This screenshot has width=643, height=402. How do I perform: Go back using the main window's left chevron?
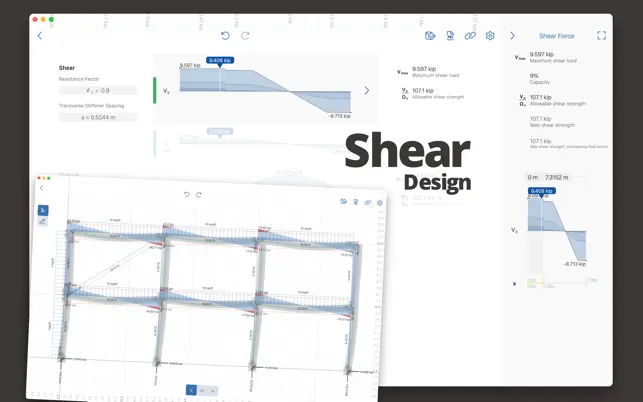click(x=40, y=36)
